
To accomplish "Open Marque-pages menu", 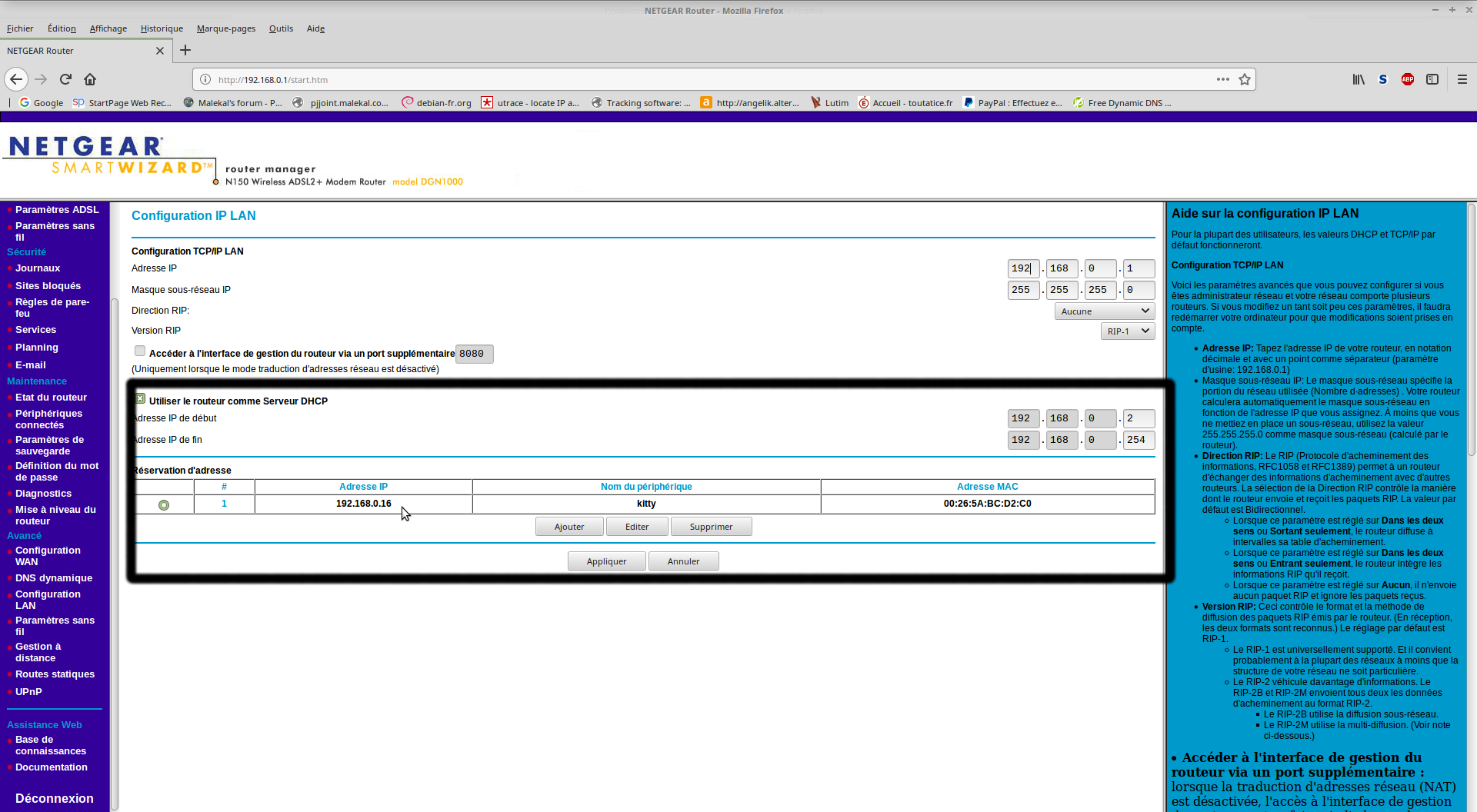I will (x=226, y=28).
